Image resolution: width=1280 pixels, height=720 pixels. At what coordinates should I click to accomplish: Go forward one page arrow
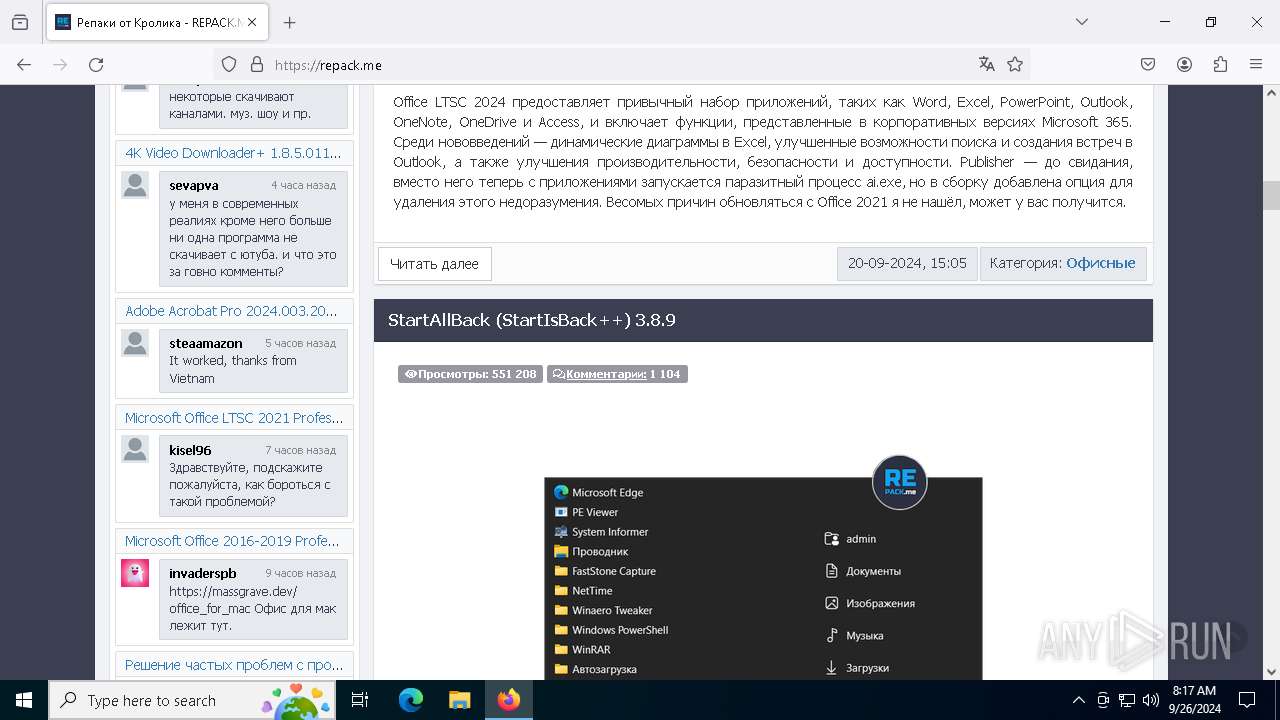60,64
